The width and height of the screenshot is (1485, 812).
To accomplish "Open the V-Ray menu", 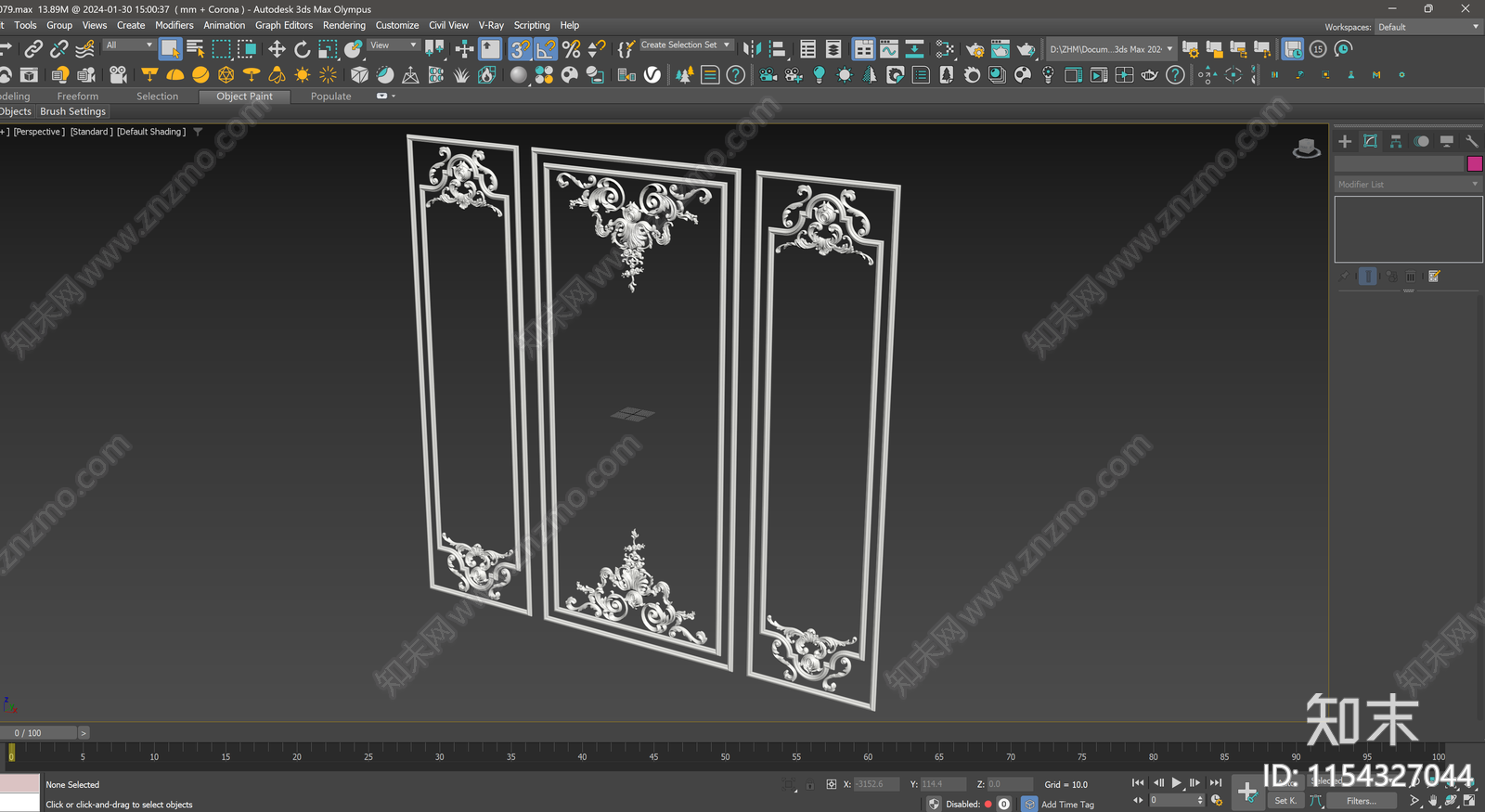I will pos(491,25).
